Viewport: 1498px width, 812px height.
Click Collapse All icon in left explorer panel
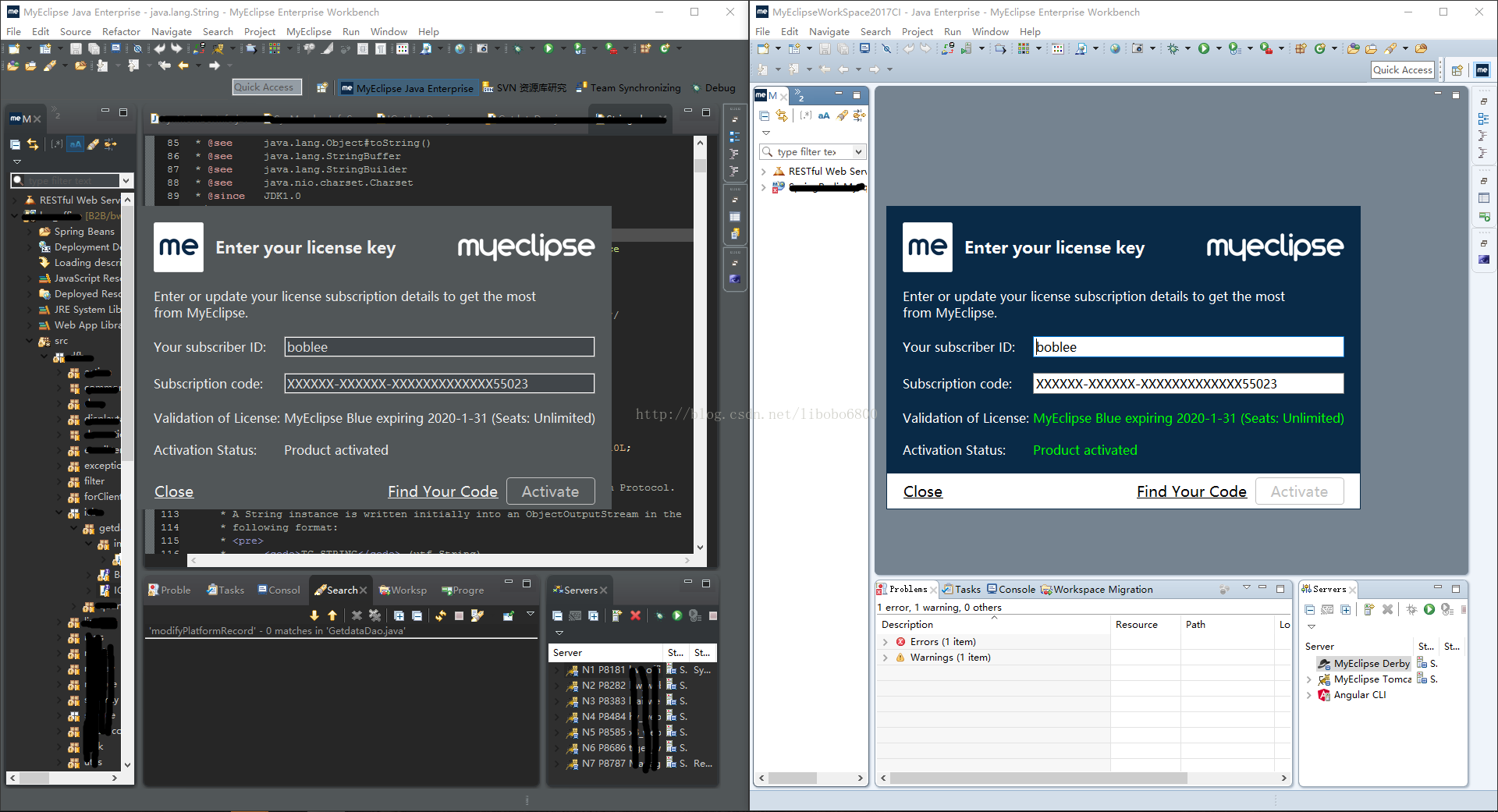[x=15, y=144]
